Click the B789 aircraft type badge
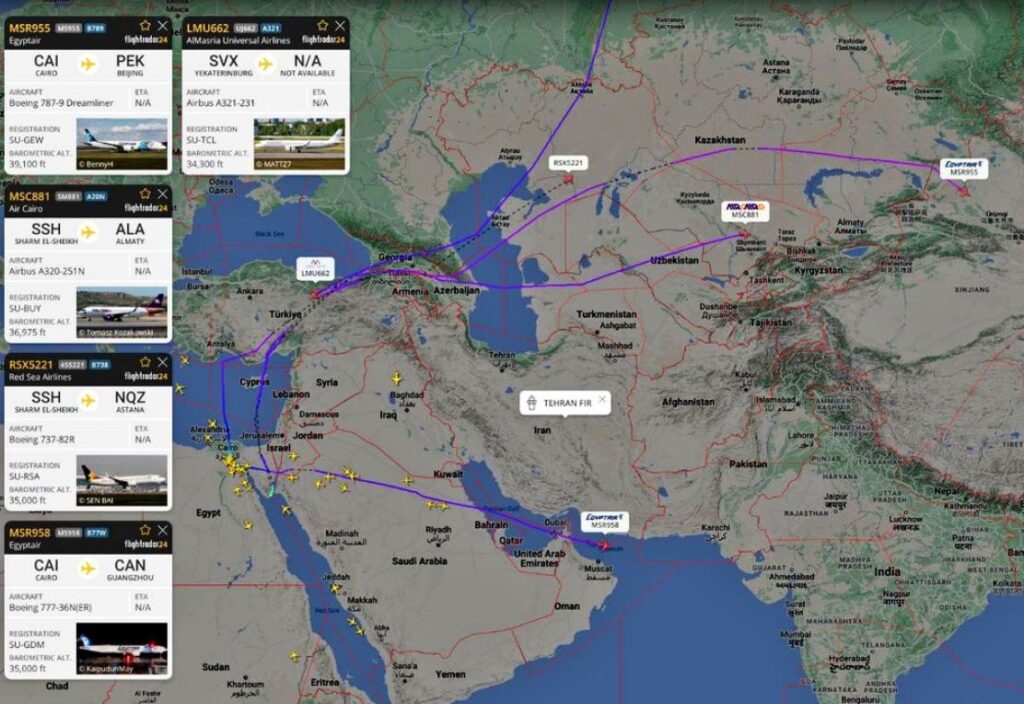Image resolution: width=1024 pixels, height=704 pixels. [x=95, y=28]
